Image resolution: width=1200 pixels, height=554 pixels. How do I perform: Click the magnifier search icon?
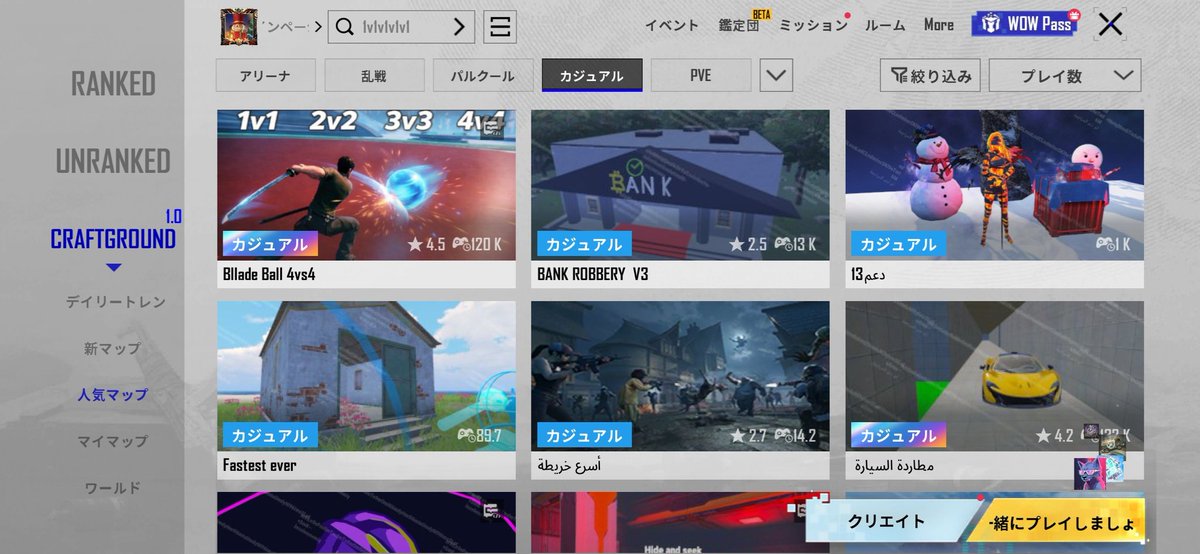click(x=345, y=27)
